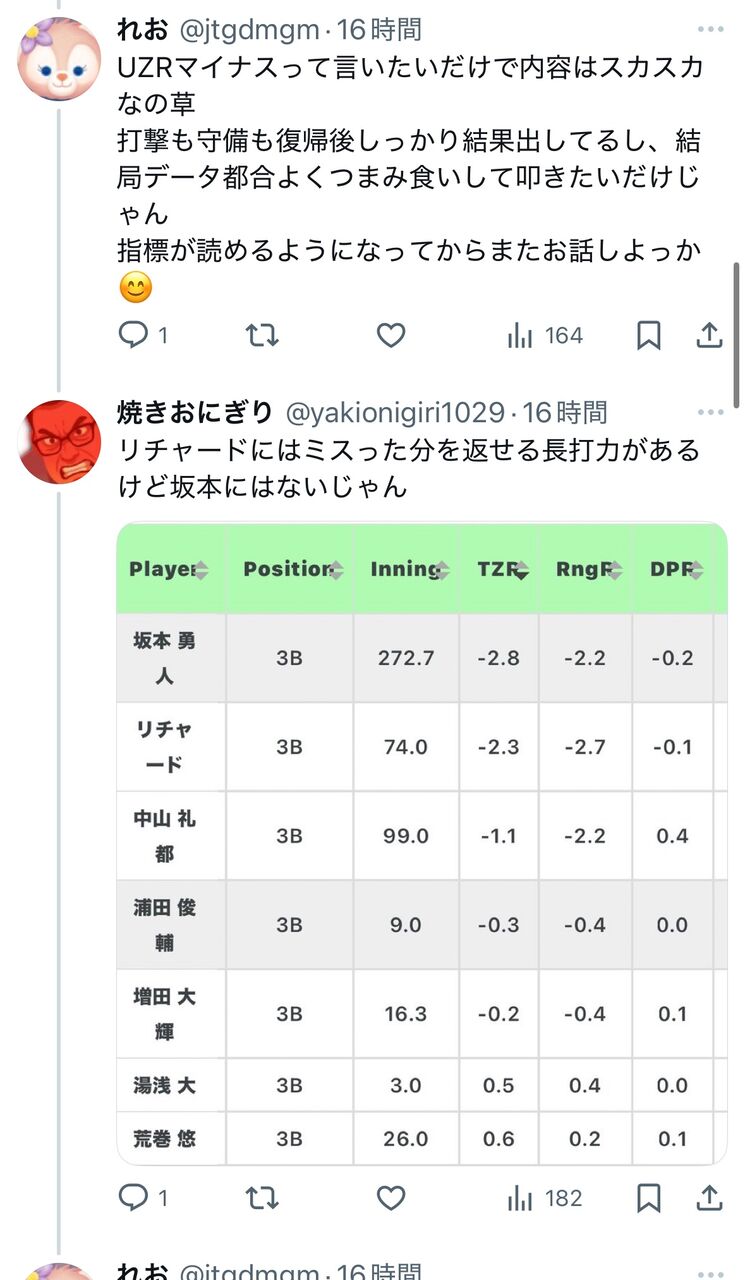Reply to れお's UZR tweet
This screenshot has height=1280, width=745.
click(x=133, y=336)
